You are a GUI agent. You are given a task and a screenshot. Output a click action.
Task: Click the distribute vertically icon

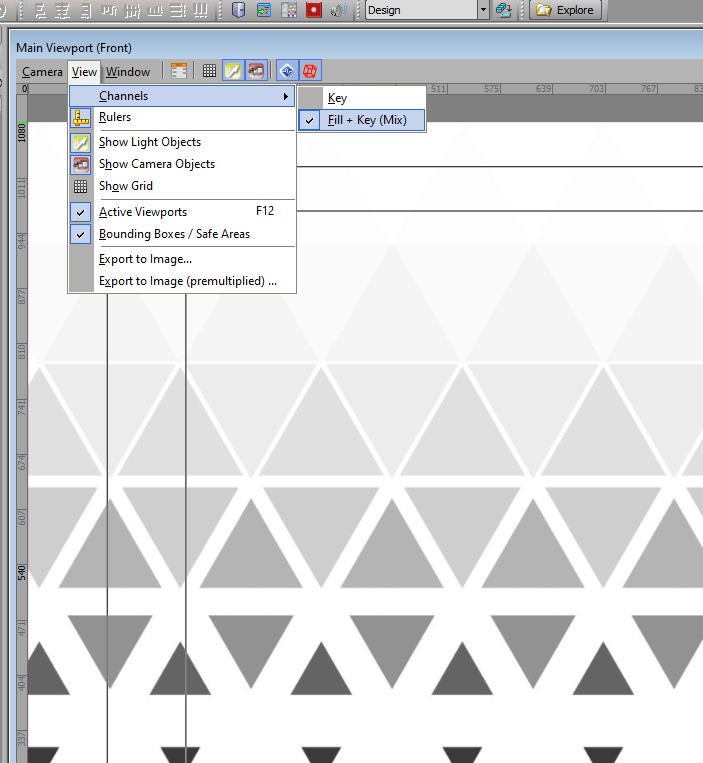201,10
